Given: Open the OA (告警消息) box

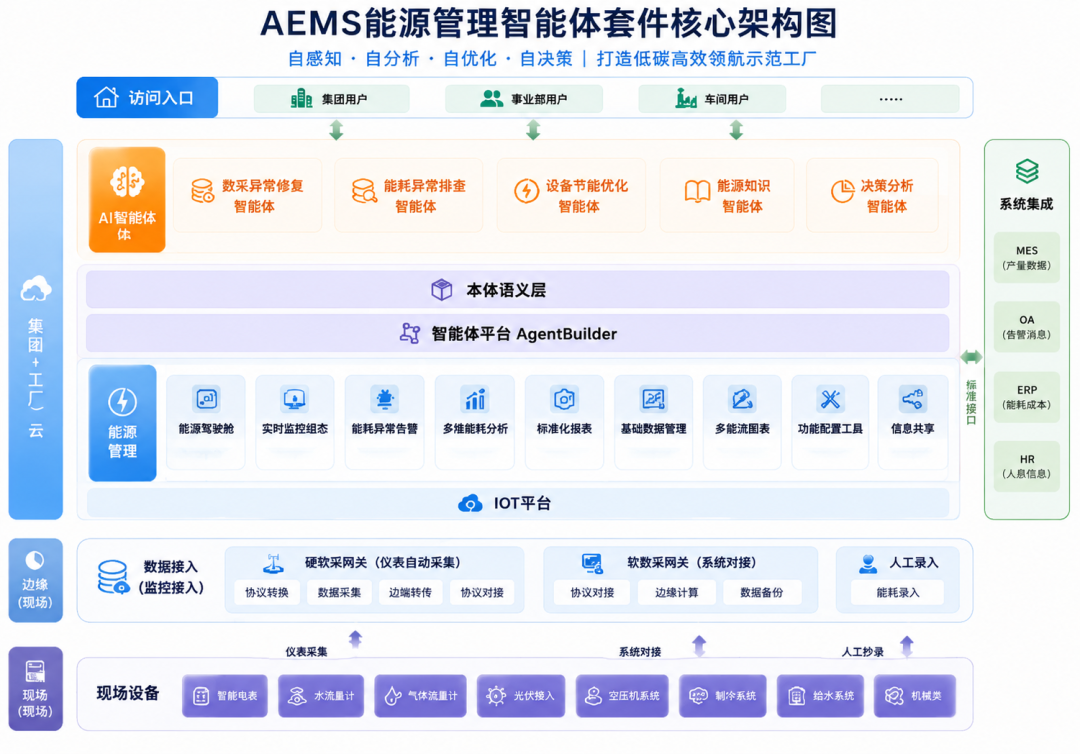Looking at the screenshot, I should coord(1027,327).
